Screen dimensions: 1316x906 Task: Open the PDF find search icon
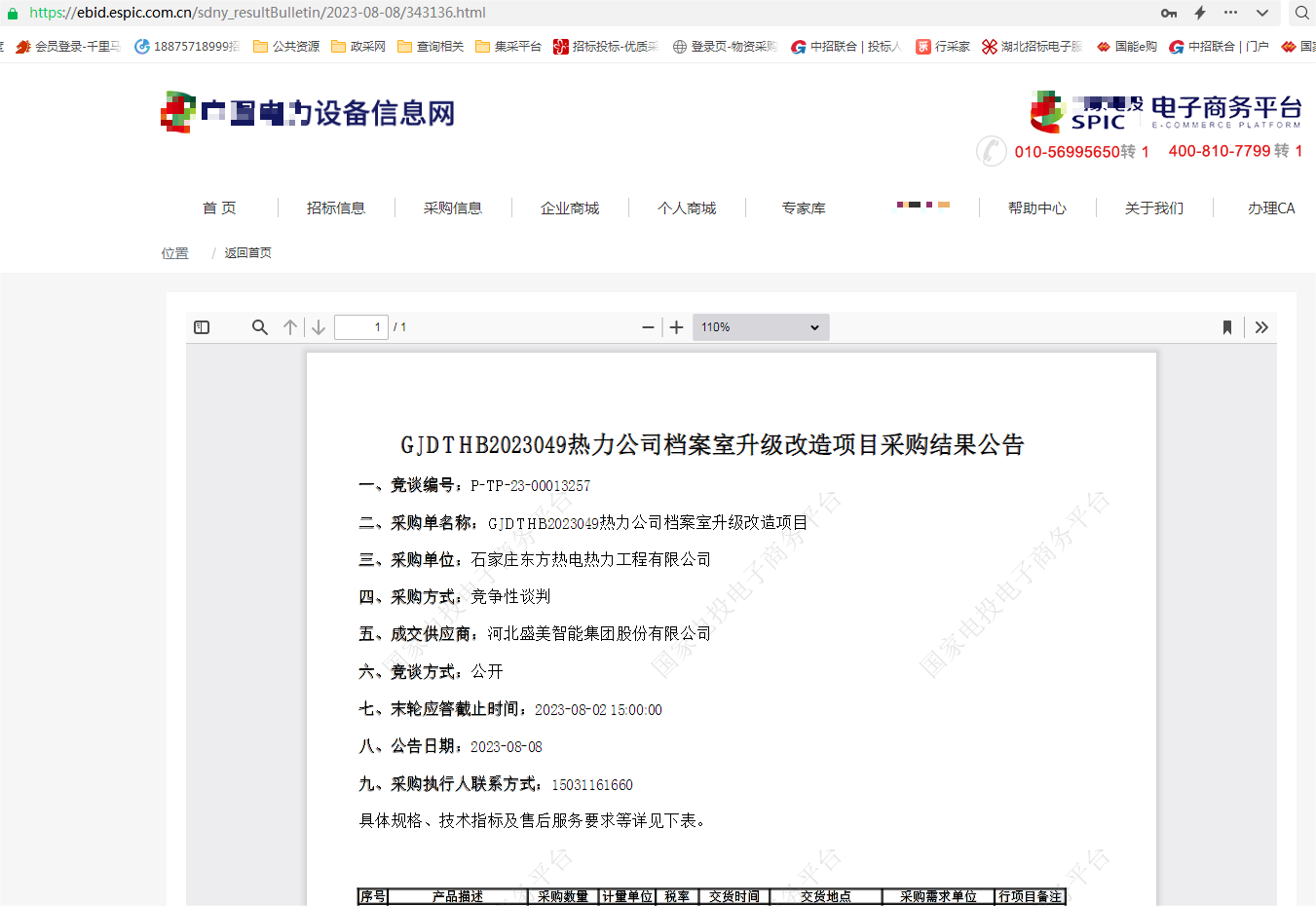pos(259,327)
